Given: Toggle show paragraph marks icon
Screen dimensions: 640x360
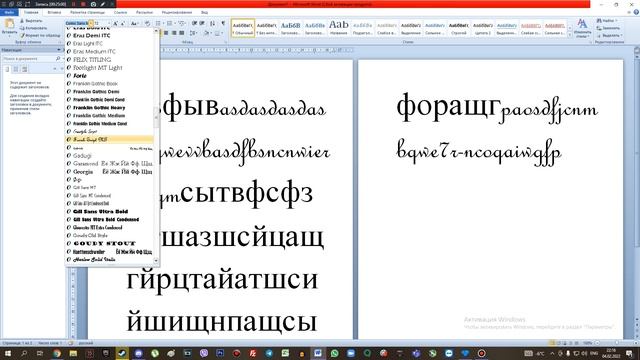Looking at the screenshot, I should click(x=223, y=23).
